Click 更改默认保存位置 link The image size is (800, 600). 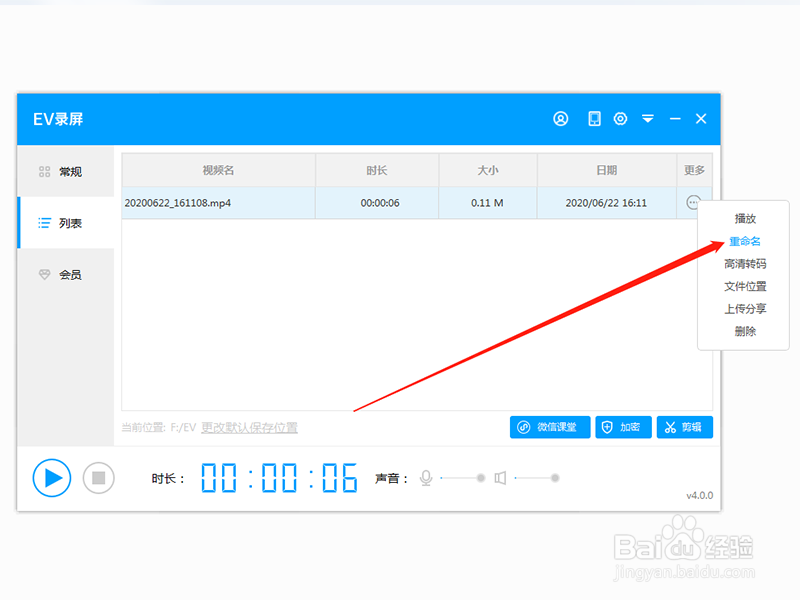coord(249,428)
